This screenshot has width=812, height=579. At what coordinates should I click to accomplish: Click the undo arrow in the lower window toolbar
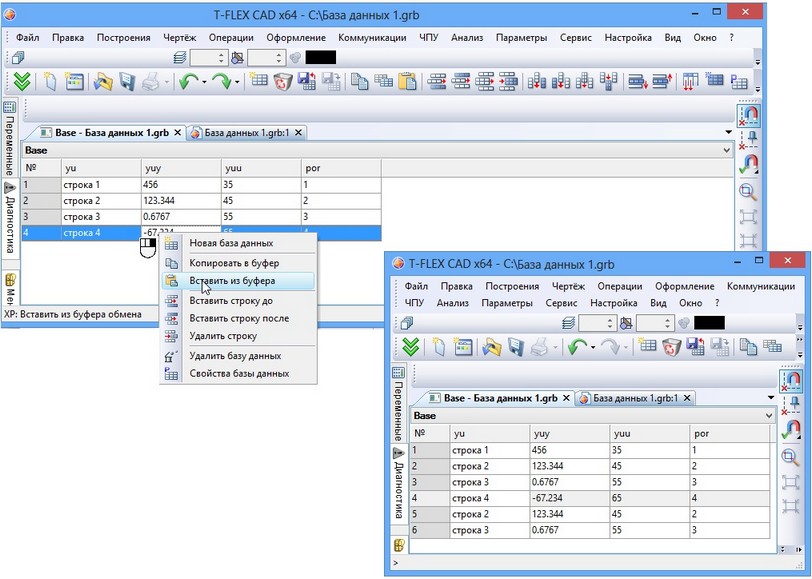tap(577, 346)
